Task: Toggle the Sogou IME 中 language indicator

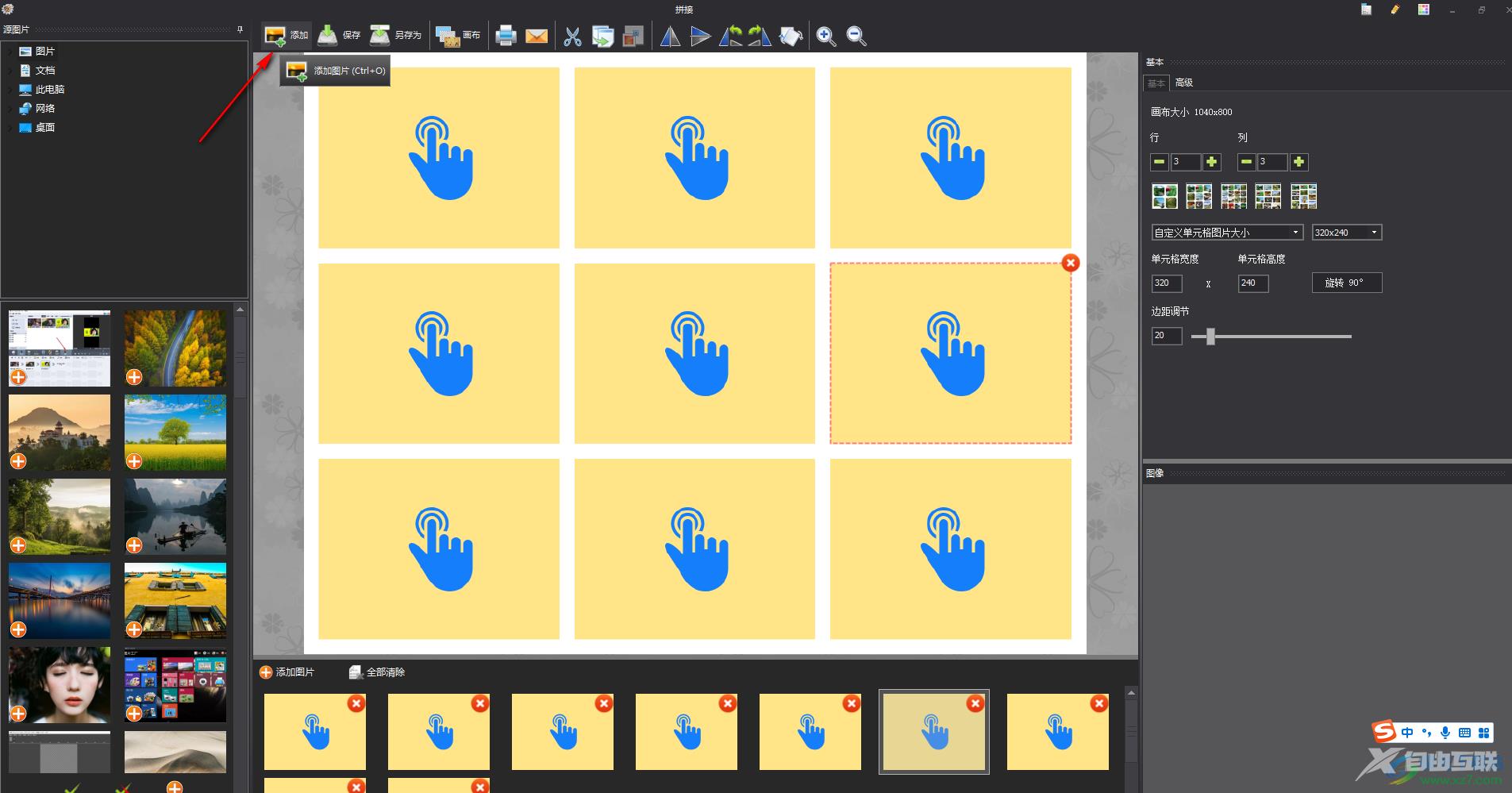Action: (1407, 733)
